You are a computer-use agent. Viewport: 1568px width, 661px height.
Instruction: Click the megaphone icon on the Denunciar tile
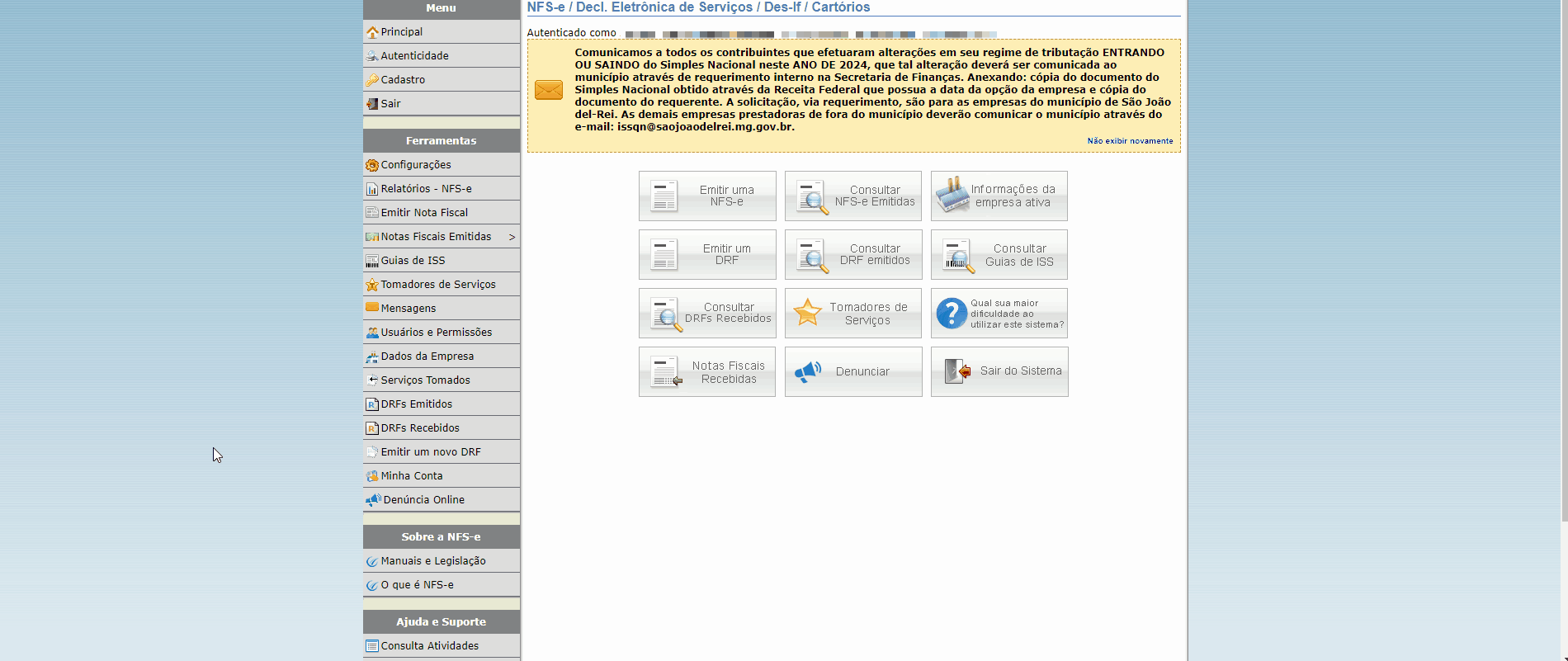[x=807, y=371]
